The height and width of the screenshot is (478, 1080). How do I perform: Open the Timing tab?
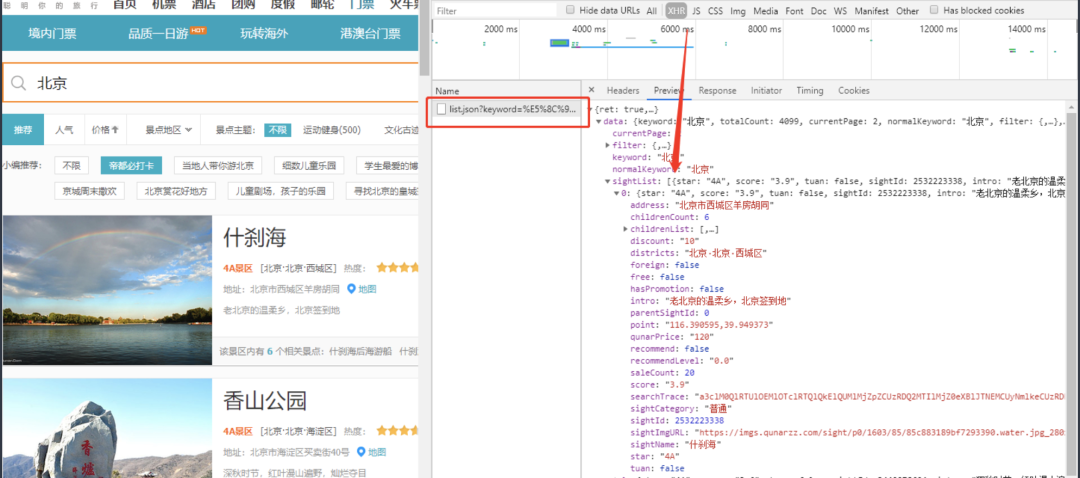810,90
